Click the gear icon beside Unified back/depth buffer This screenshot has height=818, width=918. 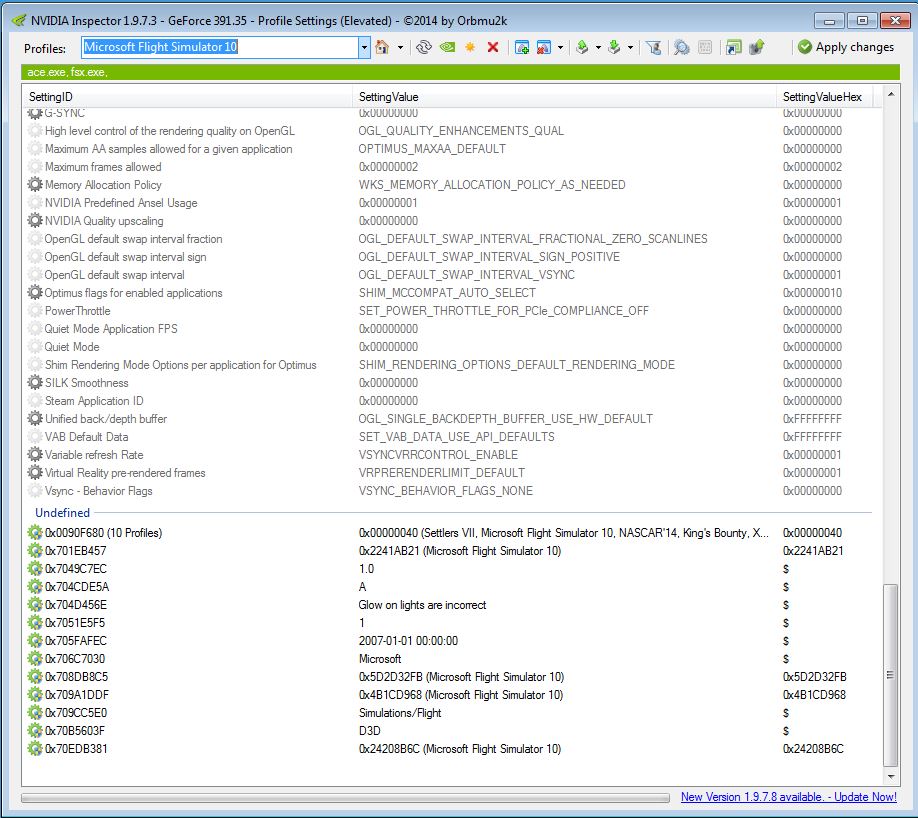35,419
